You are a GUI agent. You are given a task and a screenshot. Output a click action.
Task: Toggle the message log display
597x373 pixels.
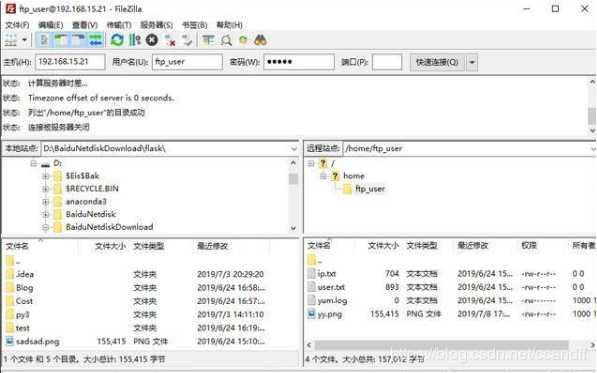coord(44,40)
